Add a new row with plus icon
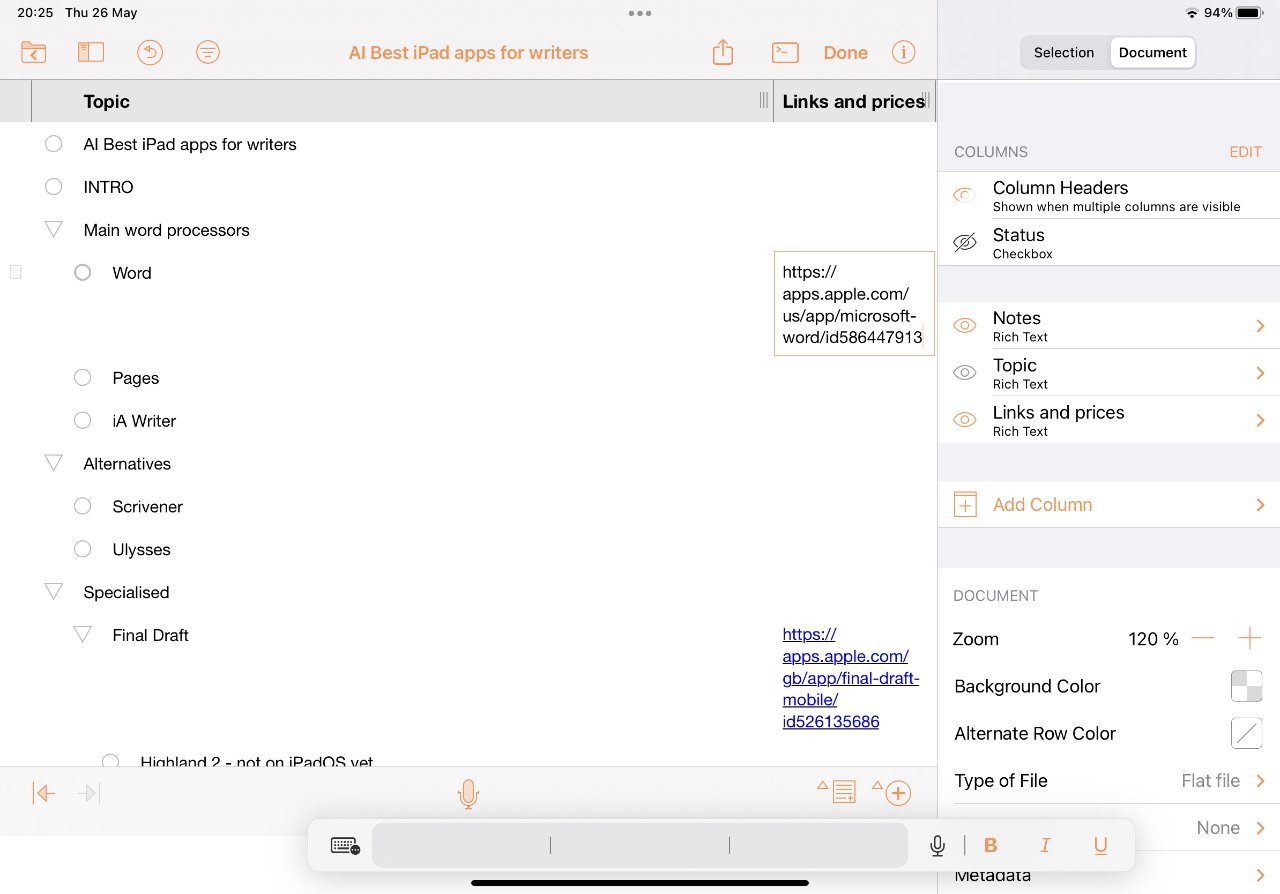 tap(897, 793)
